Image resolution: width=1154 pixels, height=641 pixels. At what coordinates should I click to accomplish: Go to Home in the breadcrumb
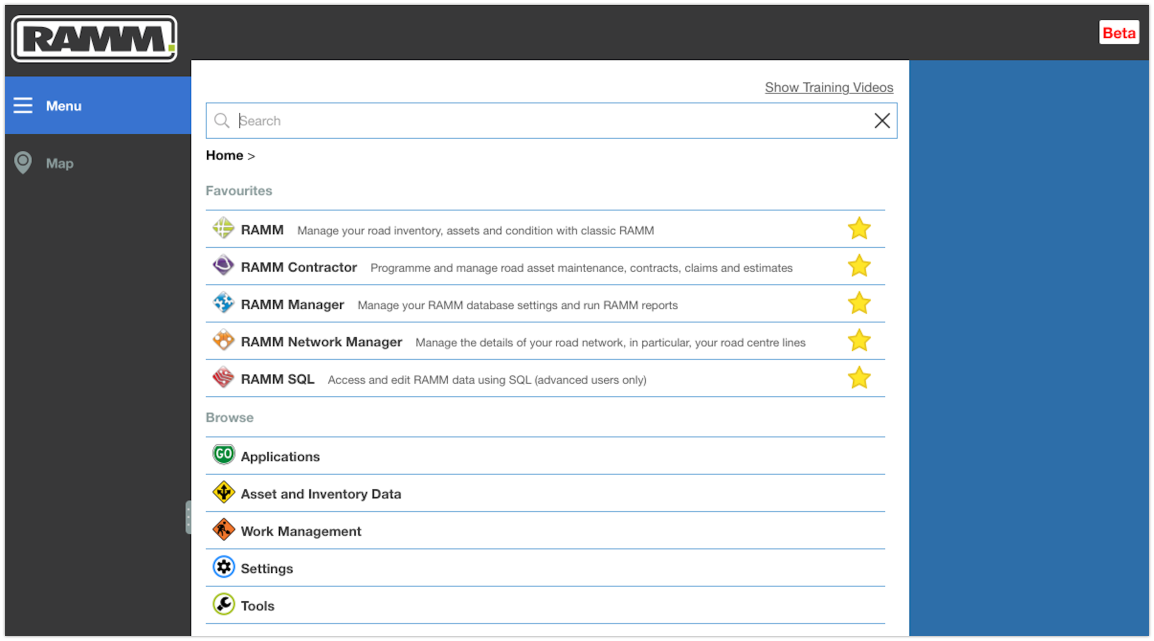tap(224, 155)
